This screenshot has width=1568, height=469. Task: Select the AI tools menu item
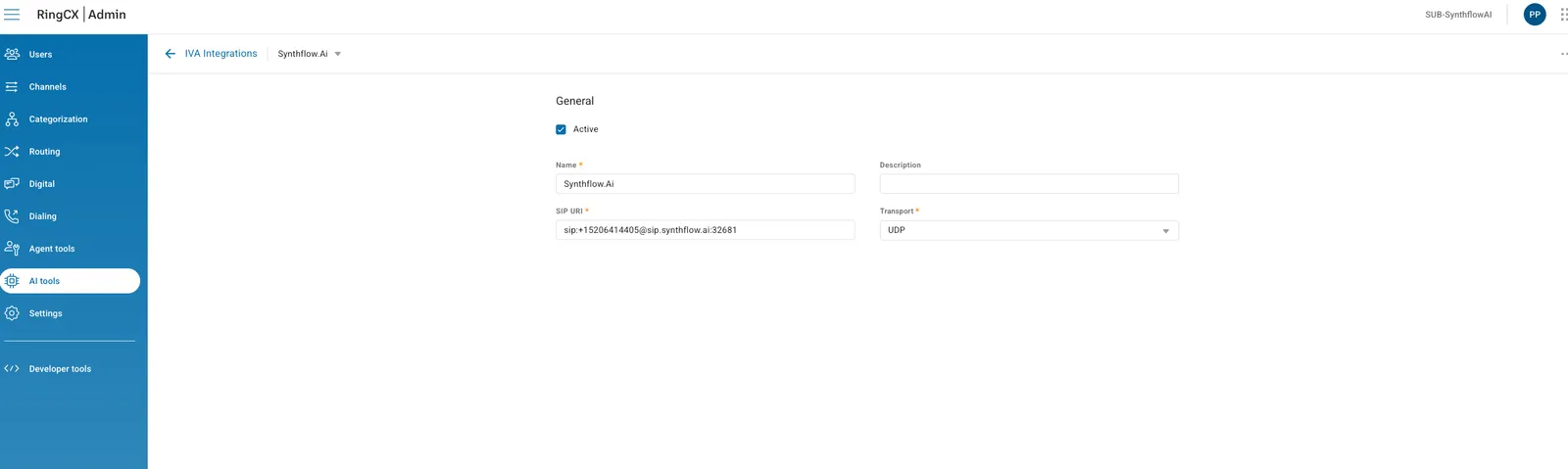coord(71,281)
